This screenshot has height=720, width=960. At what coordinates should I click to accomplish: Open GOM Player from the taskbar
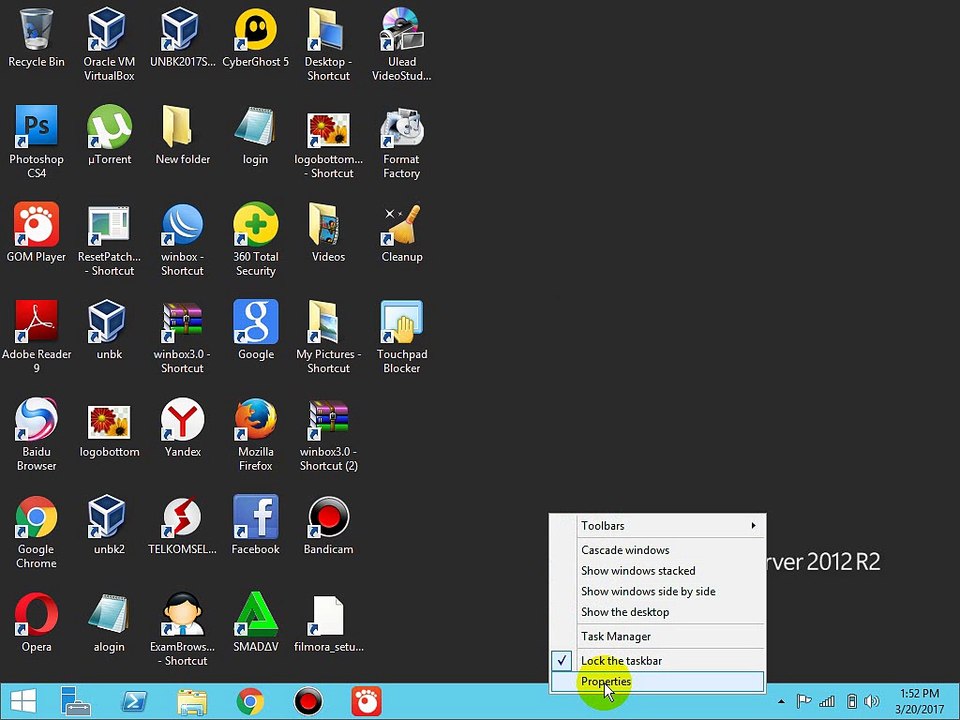pyautogui.click(x=366, y=702)
